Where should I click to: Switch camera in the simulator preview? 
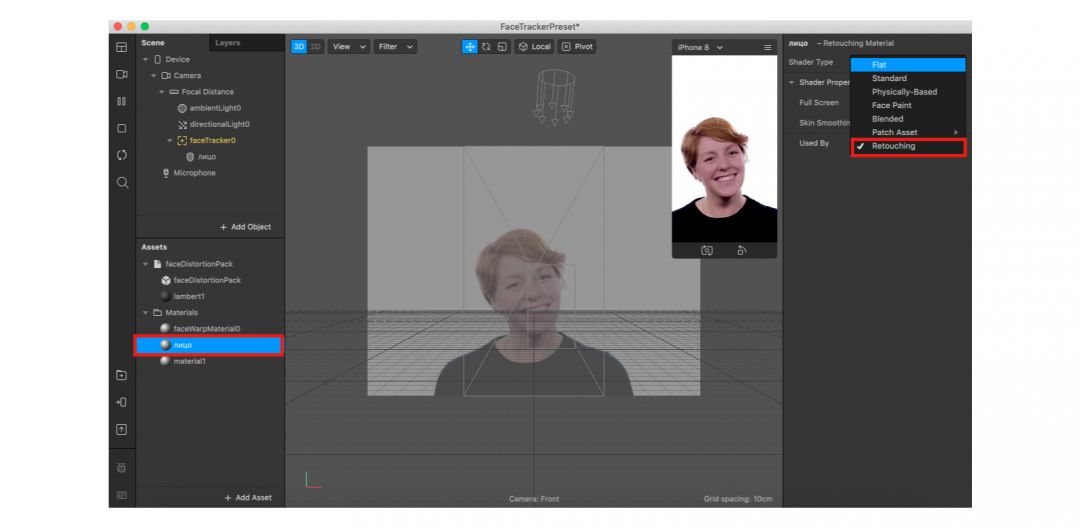[707, 251]
